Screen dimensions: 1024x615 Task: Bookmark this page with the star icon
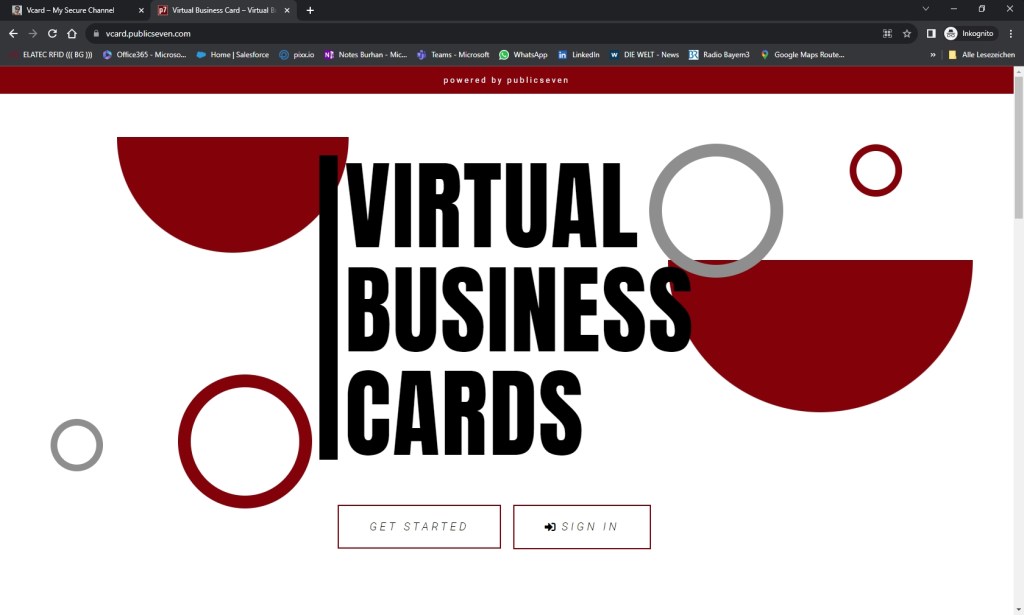coord(907,33)
